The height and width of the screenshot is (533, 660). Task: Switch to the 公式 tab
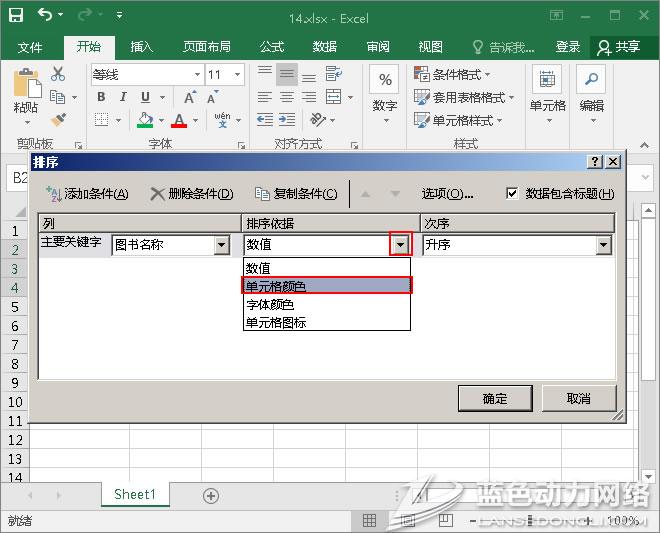(272, 47)
